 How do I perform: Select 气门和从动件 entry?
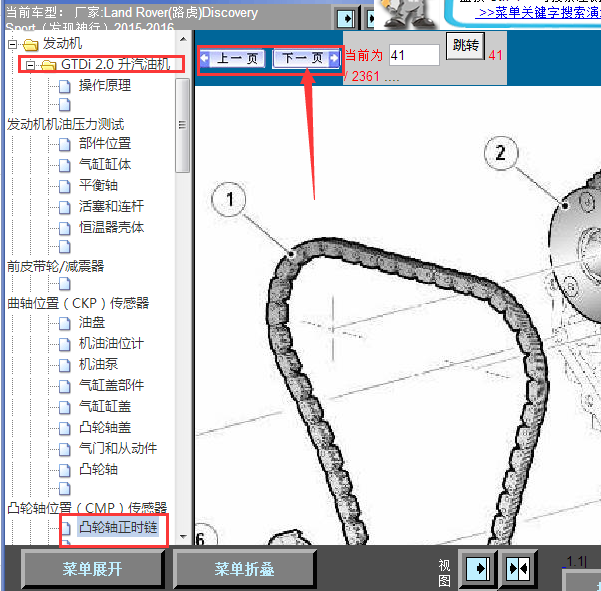coord(118,448)
